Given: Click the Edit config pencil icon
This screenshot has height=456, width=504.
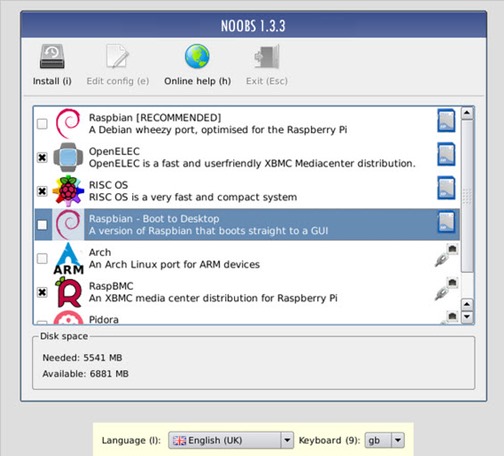Looking at the screenshot, I should coord(117,56).
